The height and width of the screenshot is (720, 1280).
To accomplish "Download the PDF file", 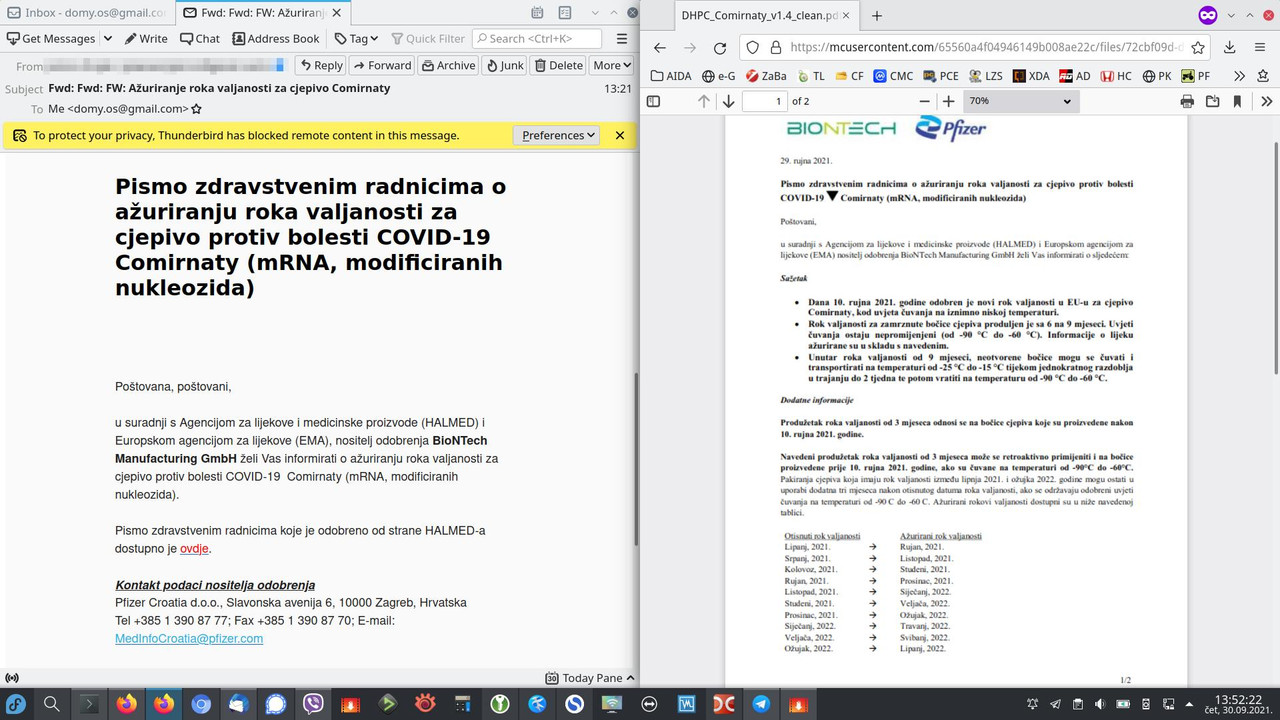I will [1212, 101].
